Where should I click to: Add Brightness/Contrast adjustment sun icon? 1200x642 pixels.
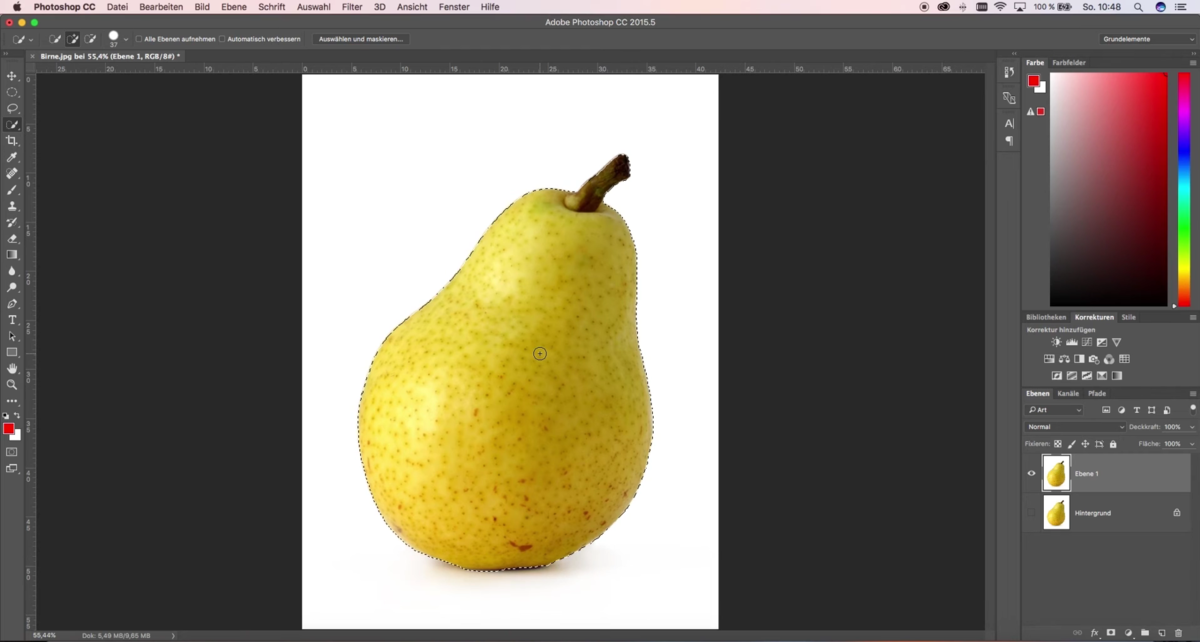(x=1056, y=342)
